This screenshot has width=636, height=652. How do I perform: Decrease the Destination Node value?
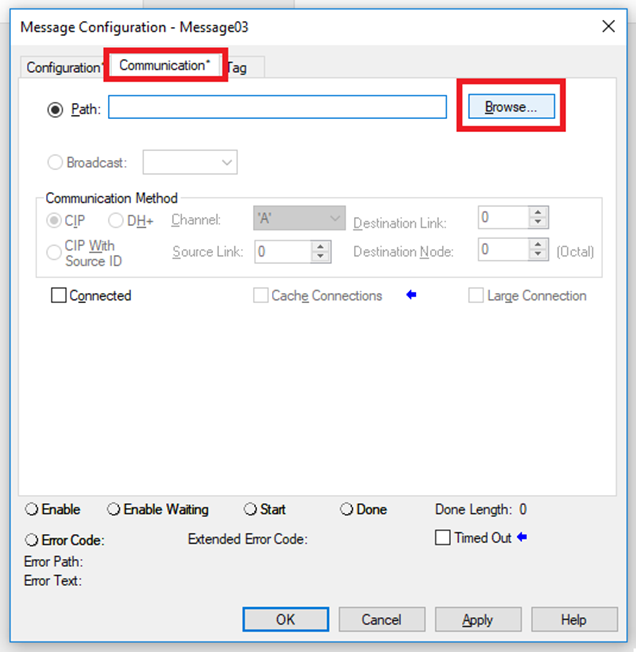point(538,256)
